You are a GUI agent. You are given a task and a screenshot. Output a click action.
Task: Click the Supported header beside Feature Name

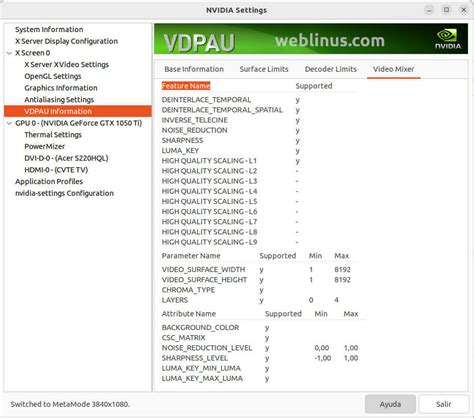(314, 86)
